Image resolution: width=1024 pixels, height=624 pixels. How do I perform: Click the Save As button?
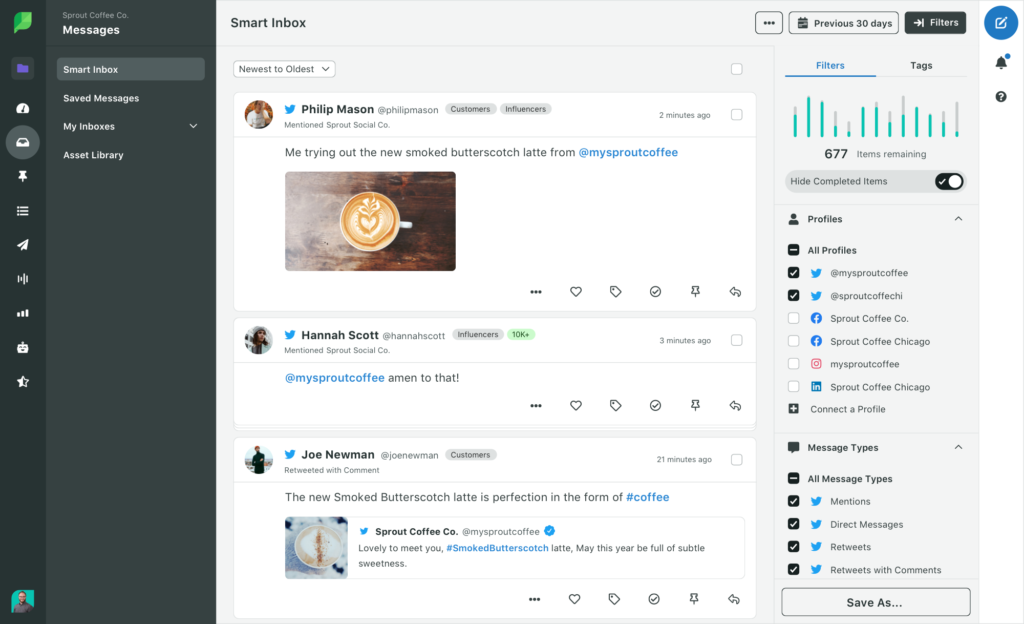coord(875,601)
